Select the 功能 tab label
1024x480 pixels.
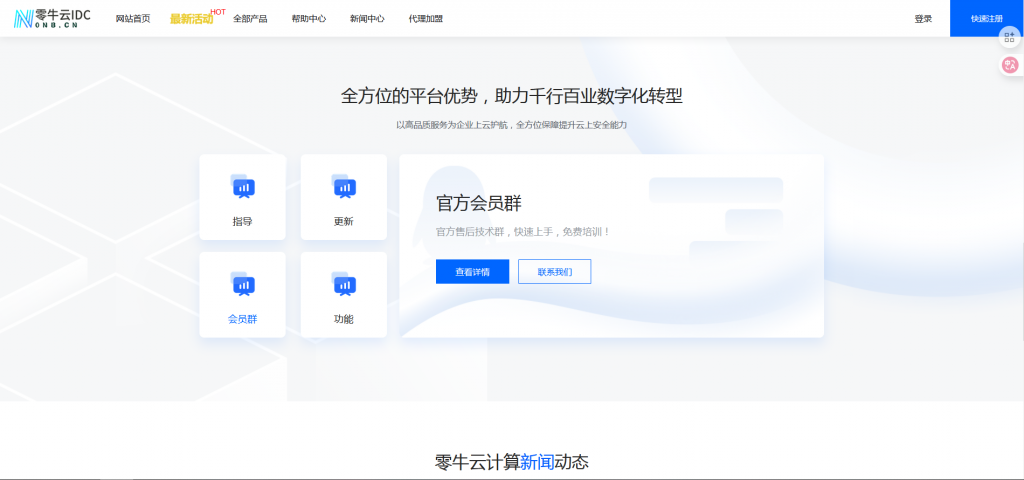[344, 319]
